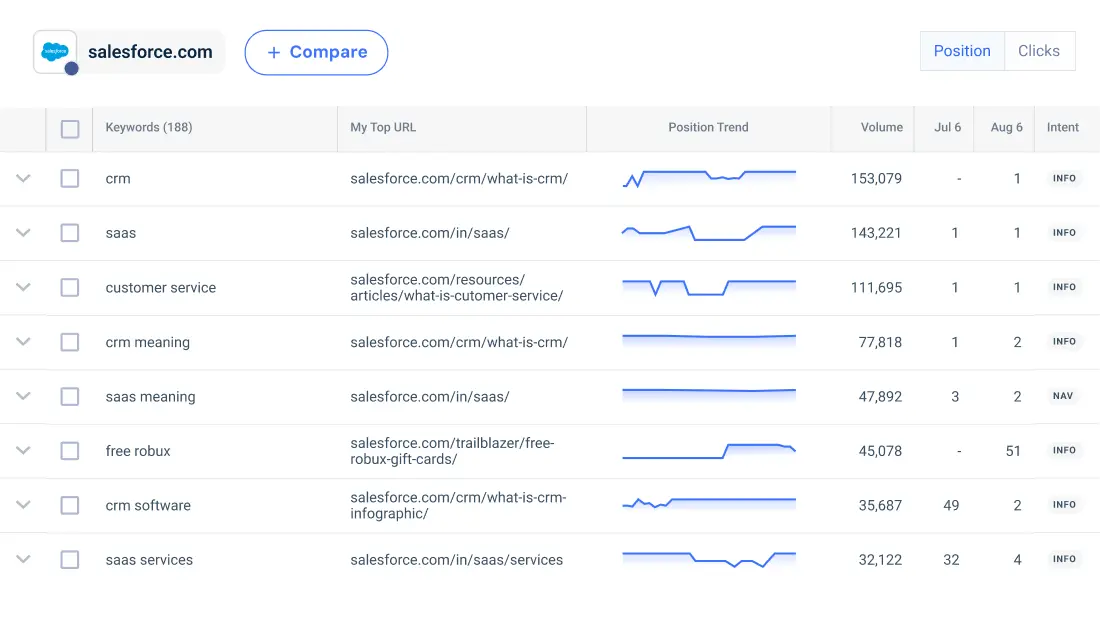Click the Compare button
This screenshot has width=1100, height=618.
tap(316, 53)
